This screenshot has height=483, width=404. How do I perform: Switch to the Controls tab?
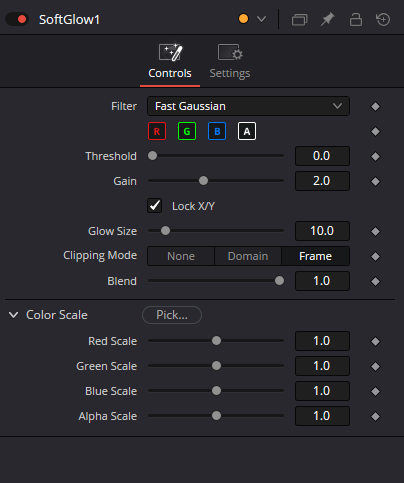tap(170, 62)
